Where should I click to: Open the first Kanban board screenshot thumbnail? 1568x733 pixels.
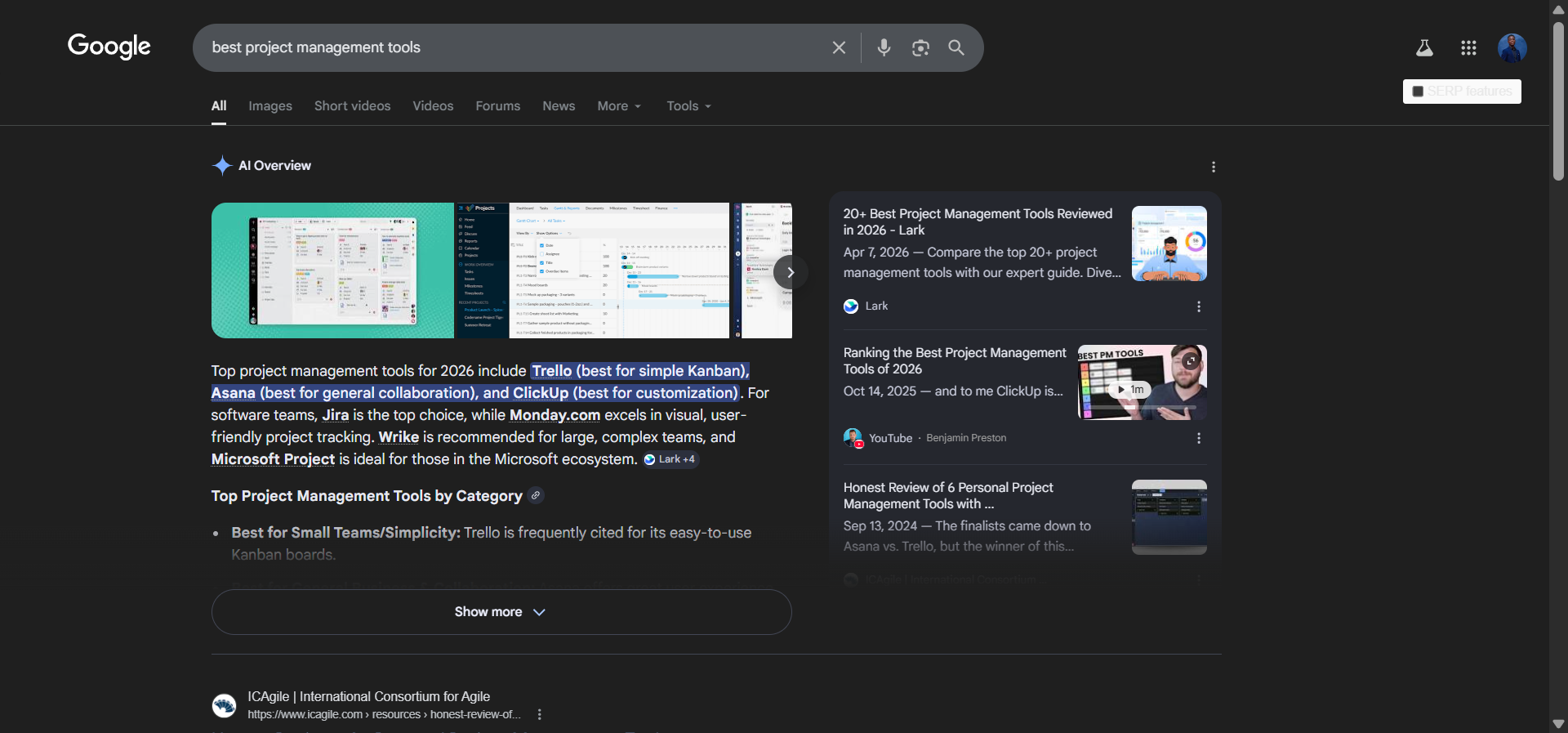(332, 270)
